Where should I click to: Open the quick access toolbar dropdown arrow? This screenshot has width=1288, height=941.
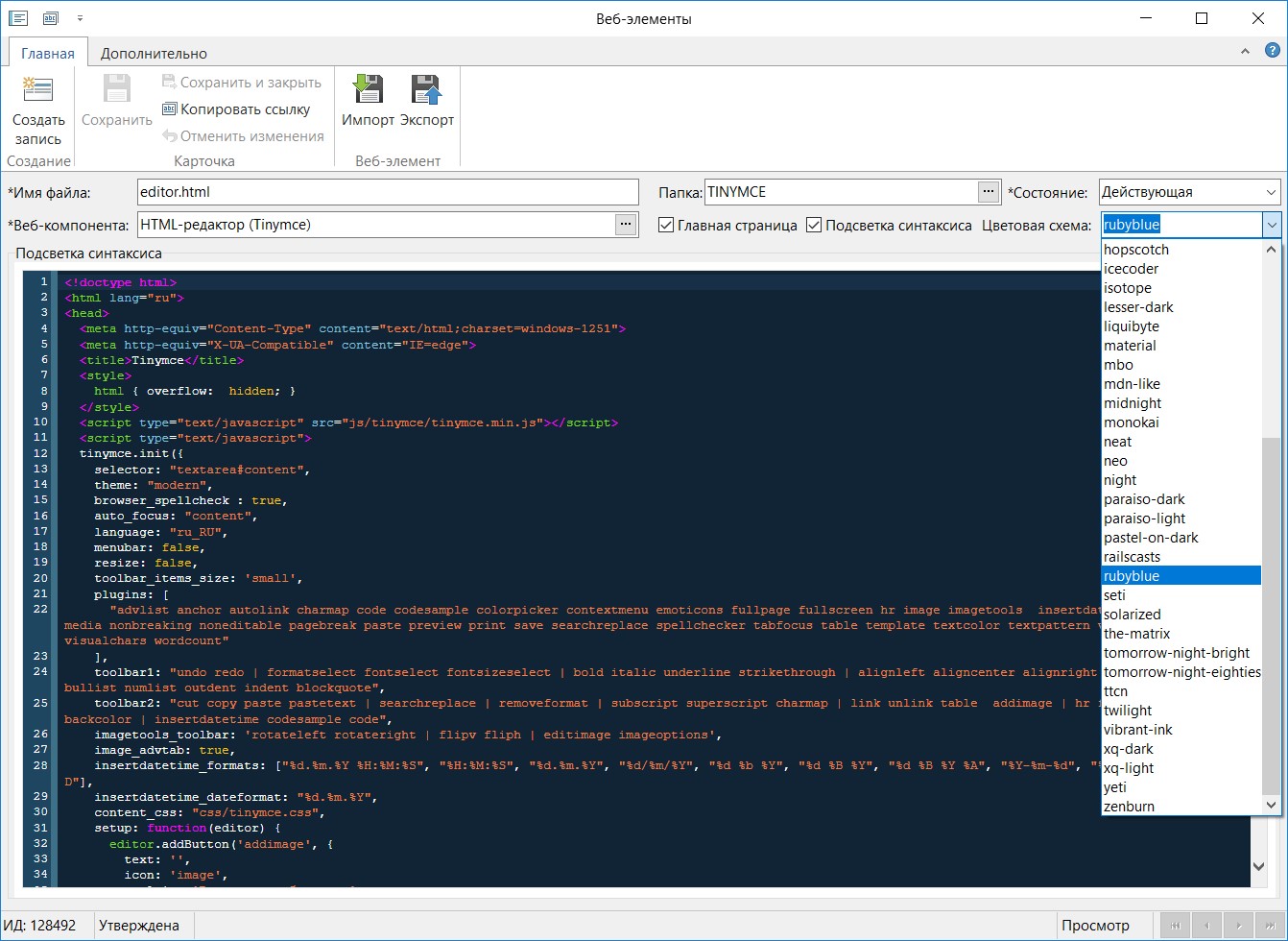tap(80, 18)
